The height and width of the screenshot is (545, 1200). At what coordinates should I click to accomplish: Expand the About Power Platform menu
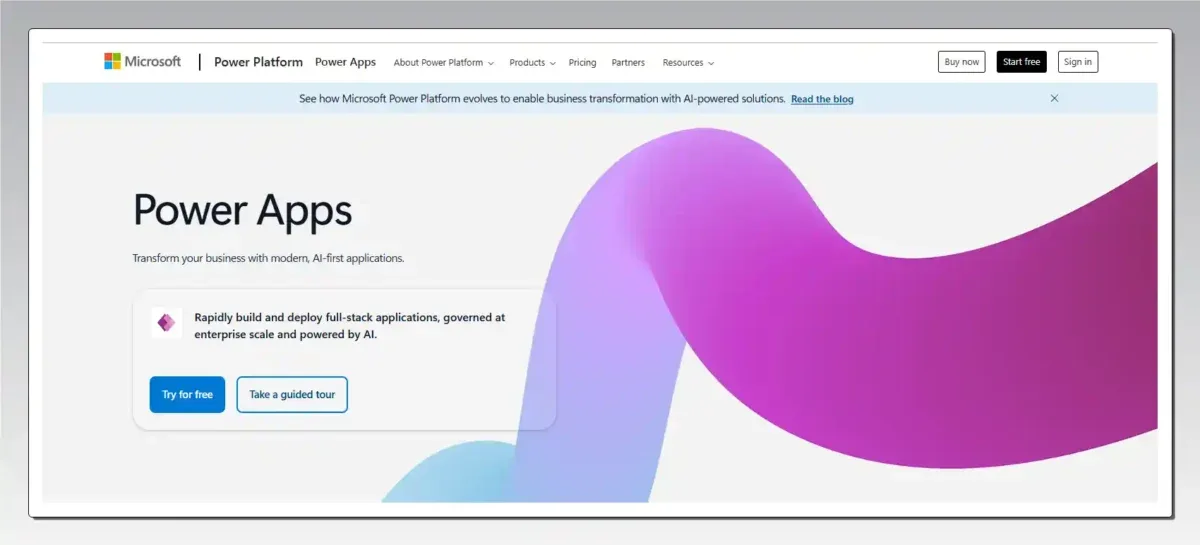click(x=444, y=62)
